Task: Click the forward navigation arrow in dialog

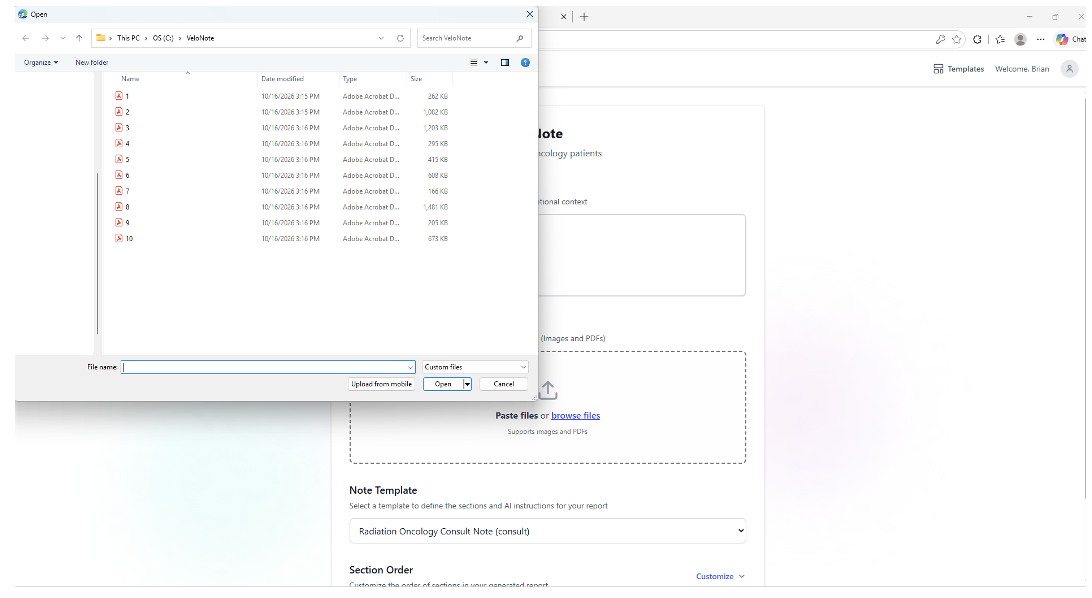Action: coord(45,38)
